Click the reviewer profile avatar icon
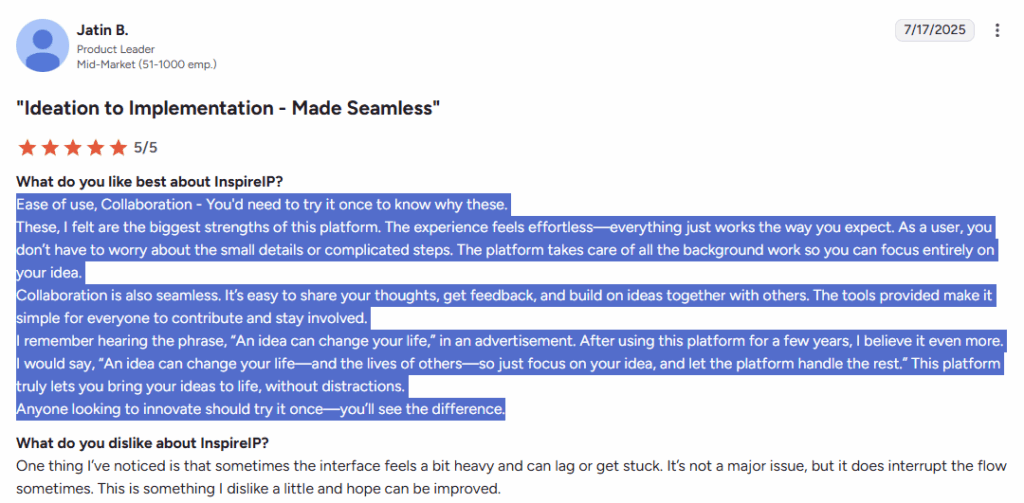Viewport: 1024px width, 503px height. click(43, 48)
